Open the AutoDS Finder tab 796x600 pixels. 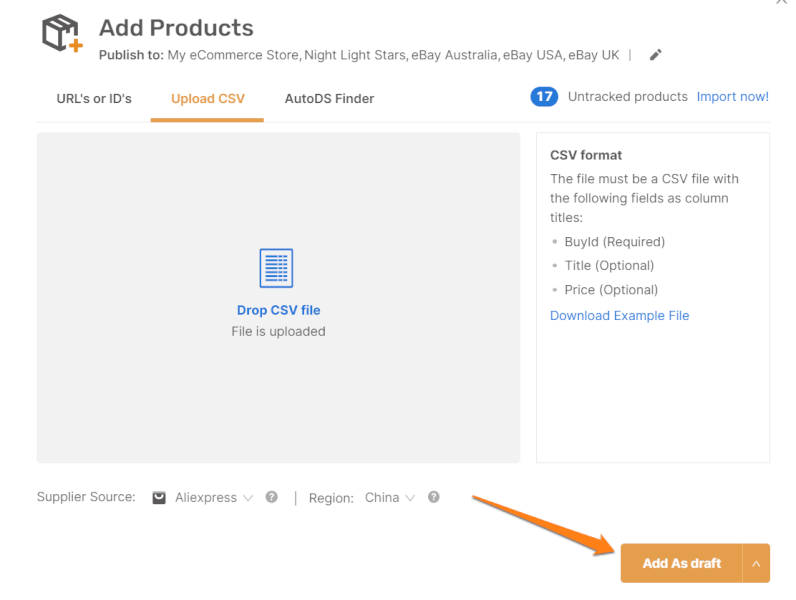(329, 98)
